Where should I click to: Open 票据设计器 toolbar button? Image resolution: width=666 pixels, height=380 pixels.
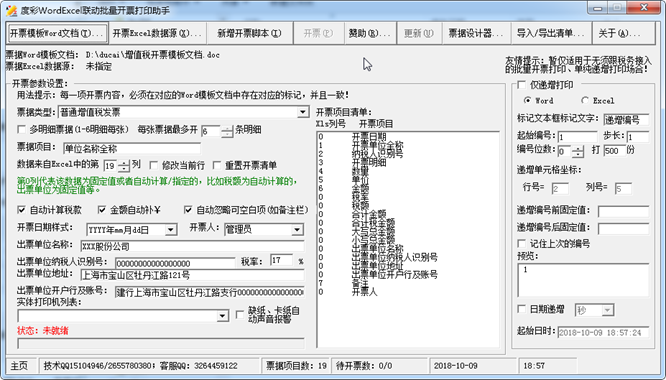(476, 33)
